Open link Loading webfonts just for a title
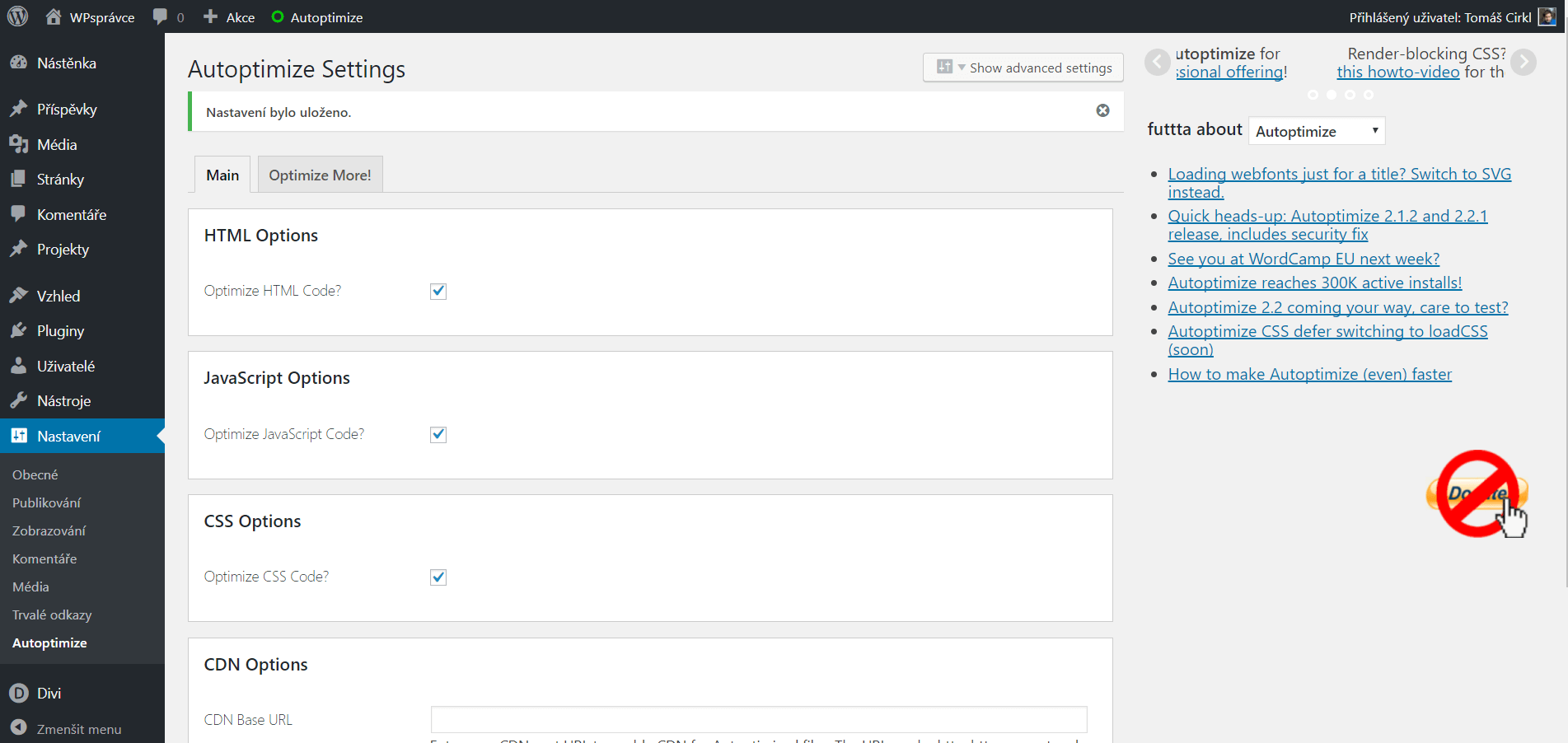The width and height of the screenshot is (1568, 743). [x=1340, y=183]
